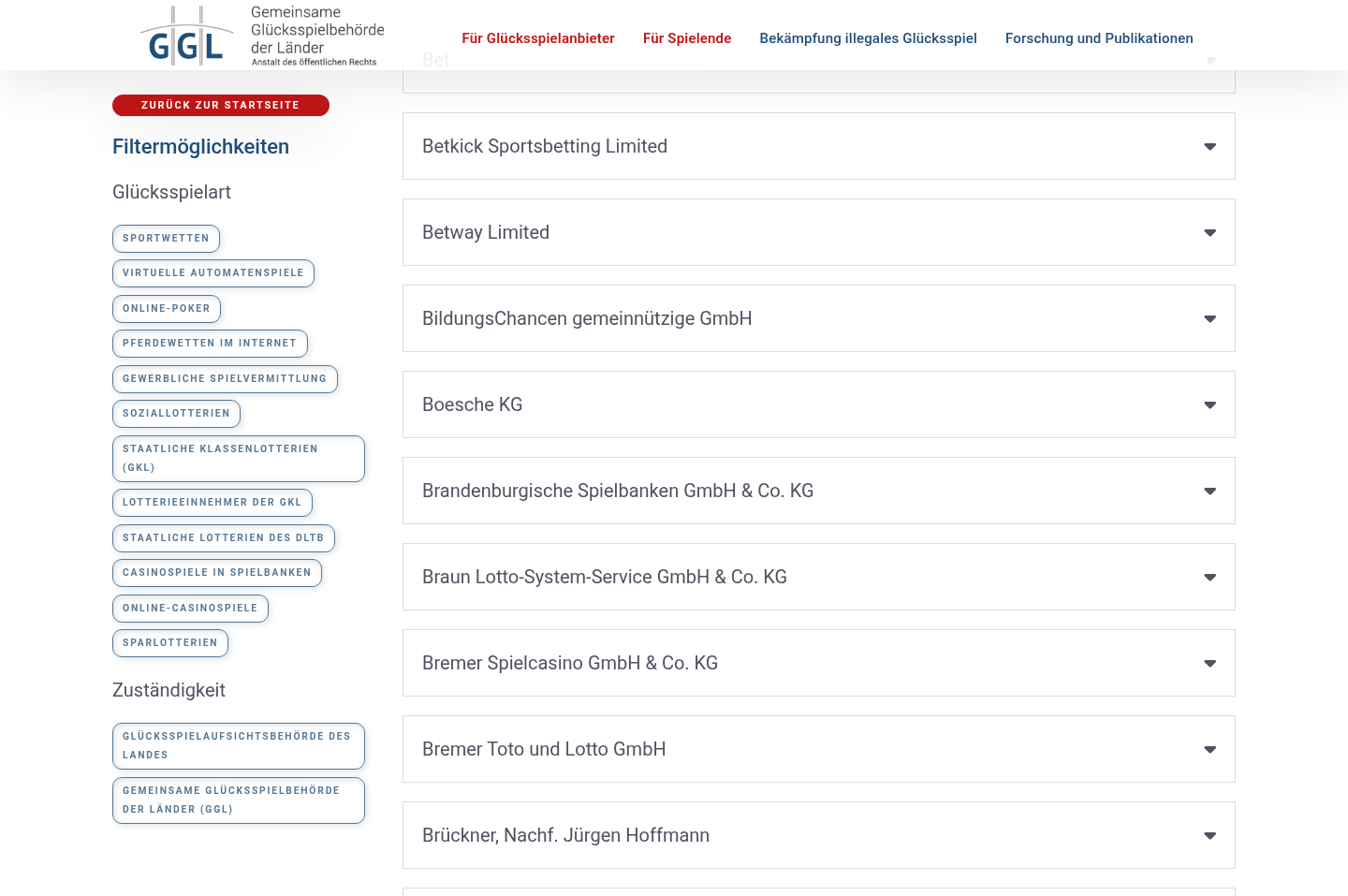Filter by Lotterieeinnehmer der GKL
This screenshot has height=896, width=1348.
[212, 503]
